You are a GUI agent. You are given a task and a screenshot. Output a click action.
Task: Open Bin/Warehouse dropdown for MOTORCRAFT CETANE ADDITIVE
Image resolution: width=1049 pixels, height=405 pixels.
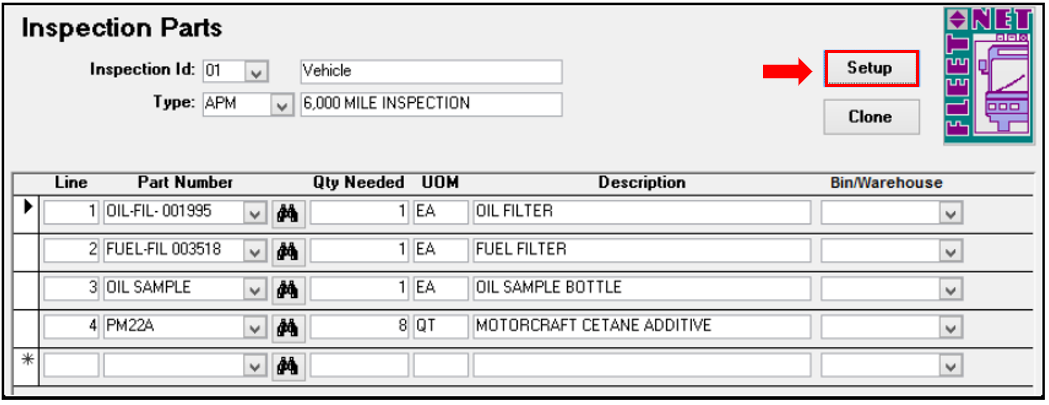(951, 327)
